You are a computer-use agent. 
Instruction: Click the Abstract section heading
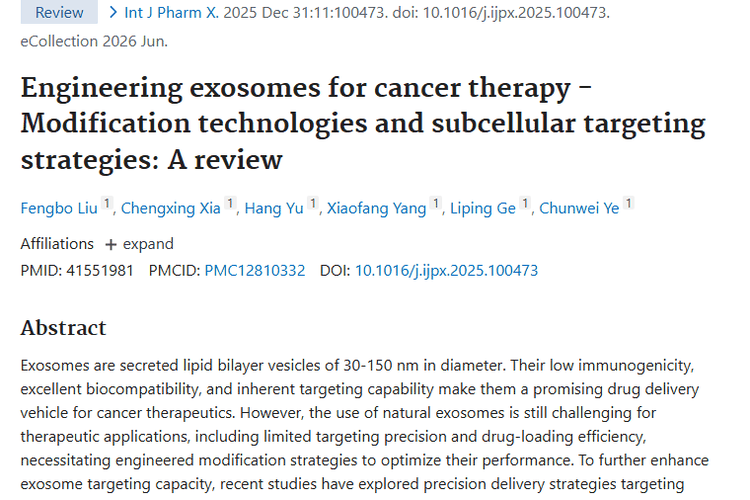pos(63,328)
